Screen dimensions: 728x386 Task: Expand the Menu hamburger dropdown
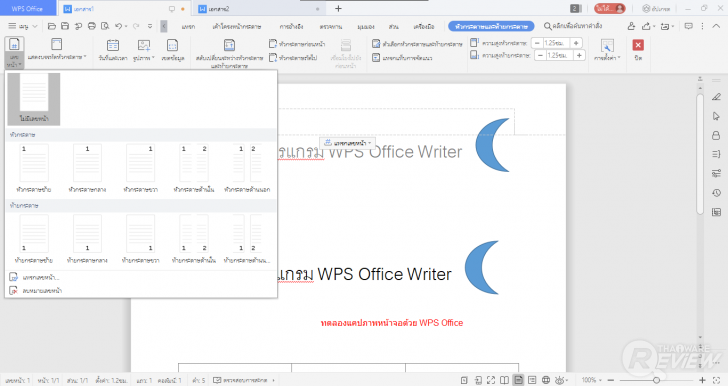[22, 26]
